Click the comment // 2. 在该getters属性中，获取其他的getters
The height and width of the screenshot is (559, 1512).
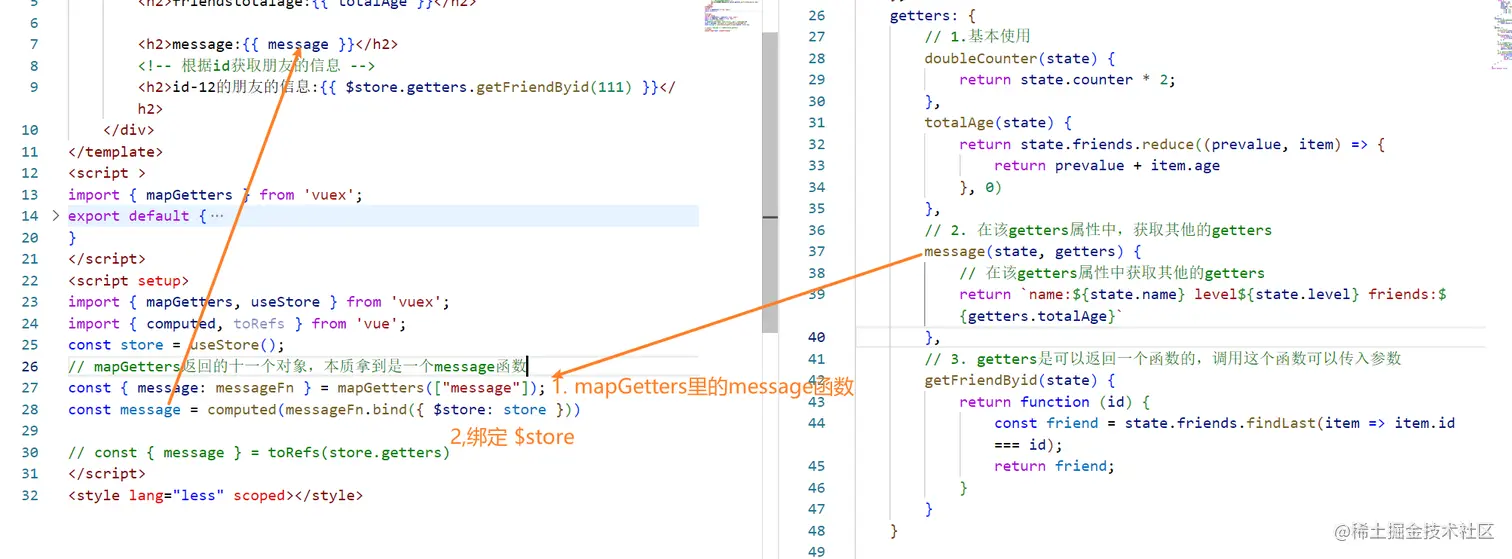click(x=1098, y=230)
